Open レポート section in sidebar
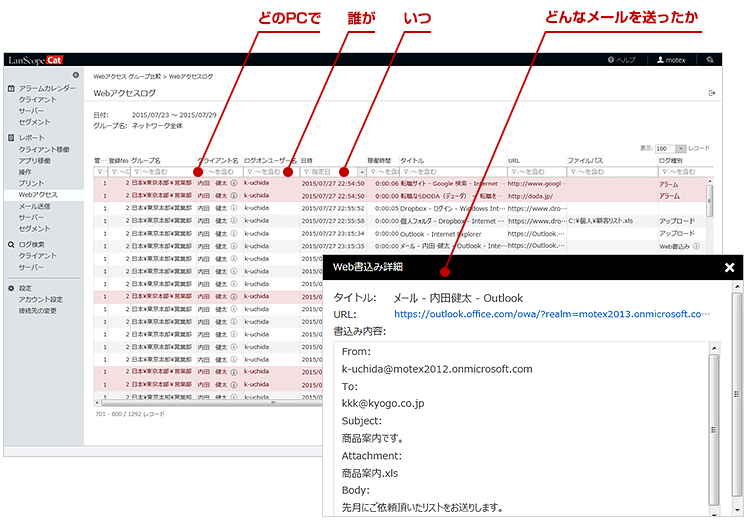Image resolution: width=747 pixels, height=521 pixels. [x=31, y=138]
